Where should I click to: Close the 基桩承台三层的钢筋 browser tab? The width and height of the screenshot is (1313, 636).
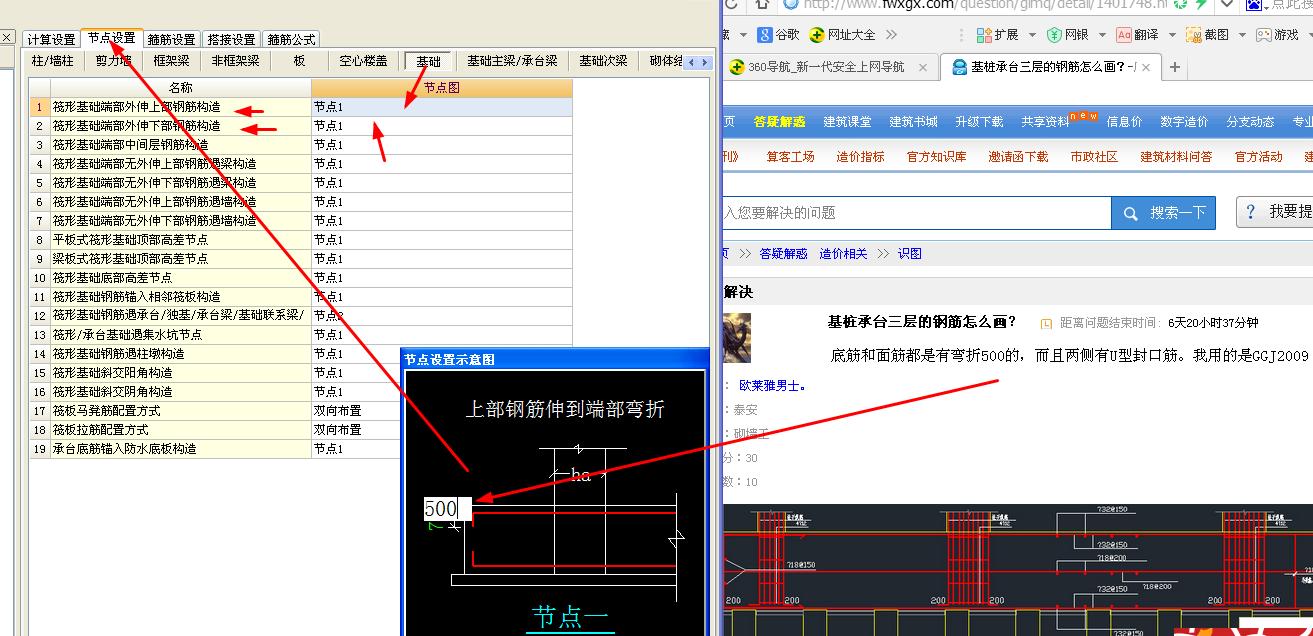click(1146, 67)
